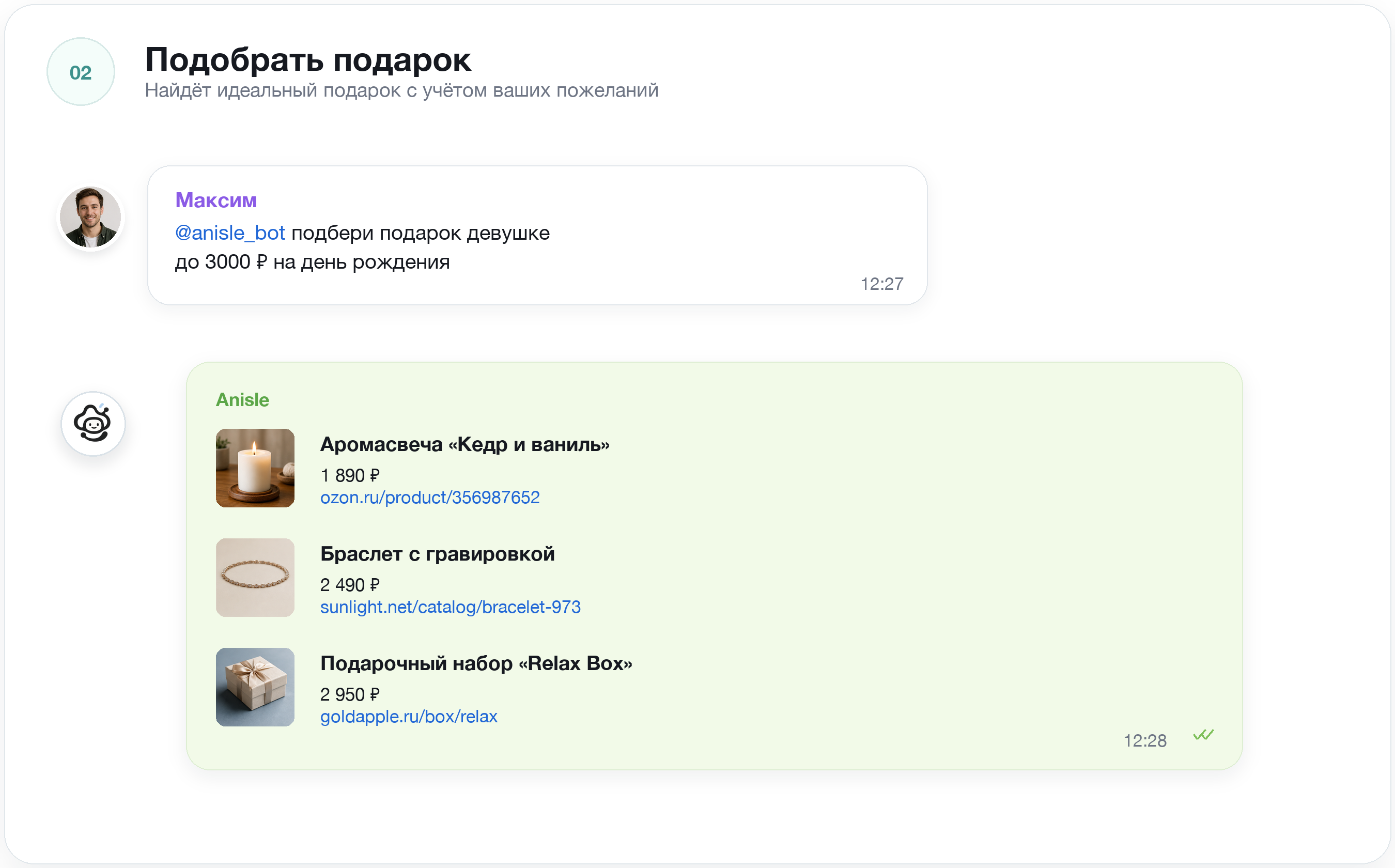Open the sunlight.net/catalog/bracelet-973 link
Image resolution: width=1395 pixels, height=868 pixels.
(x=450, y=607)
